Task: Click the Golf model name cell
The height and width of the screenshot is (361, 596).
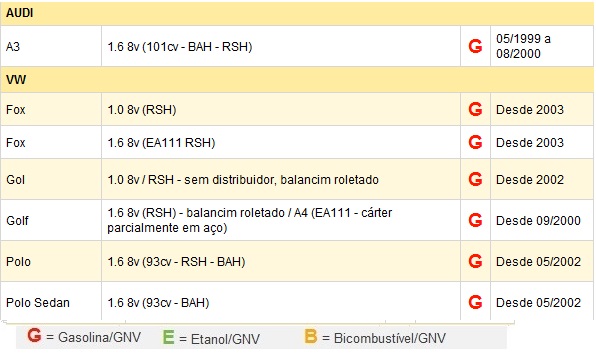Action: (51, 220)
